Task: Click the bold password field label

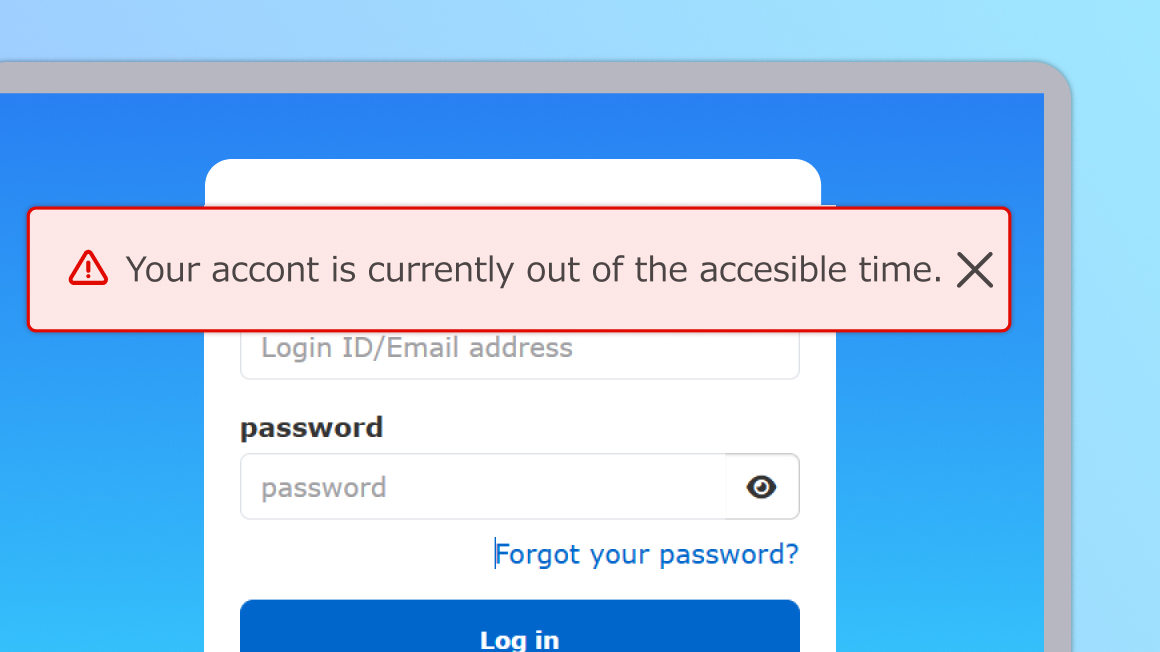Action: (311, 428)
